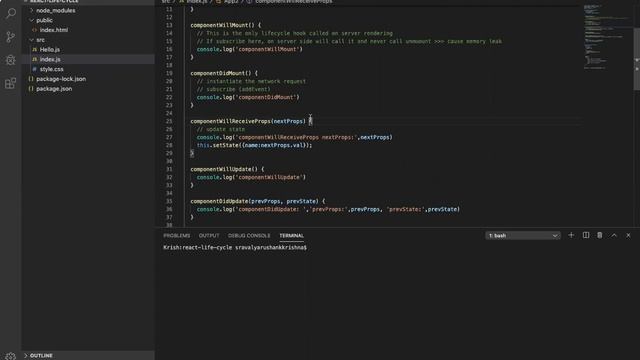Viewport: 640px width, 360px height.
Task: Click line number 25 in gutter
Action: tap(169, 121)
